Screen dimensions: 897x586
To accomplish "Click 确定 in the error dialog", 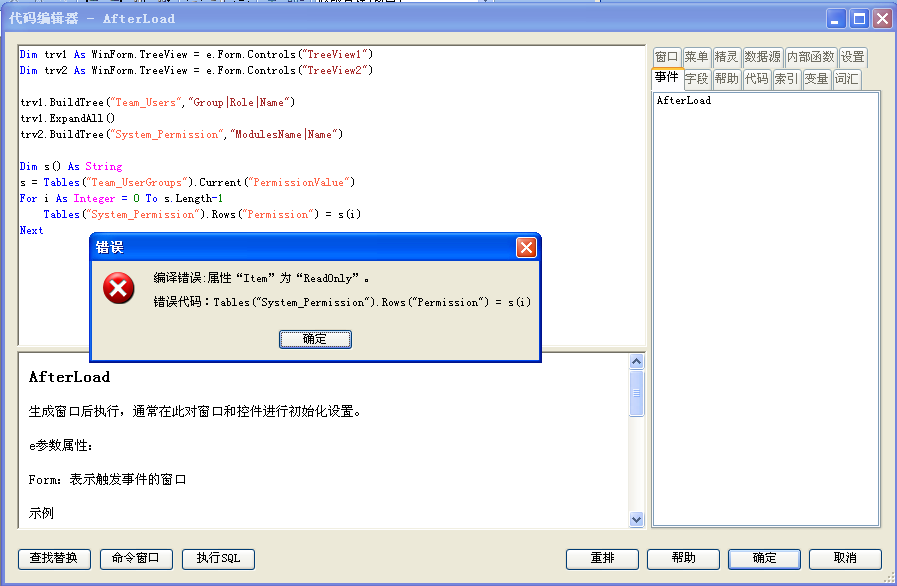I will [x=315, y=339].
